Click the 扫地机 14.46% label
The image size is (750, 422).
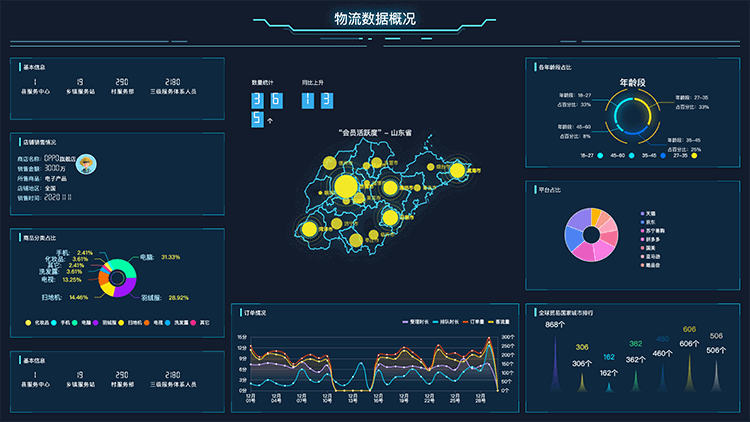[x=65, y=297]
